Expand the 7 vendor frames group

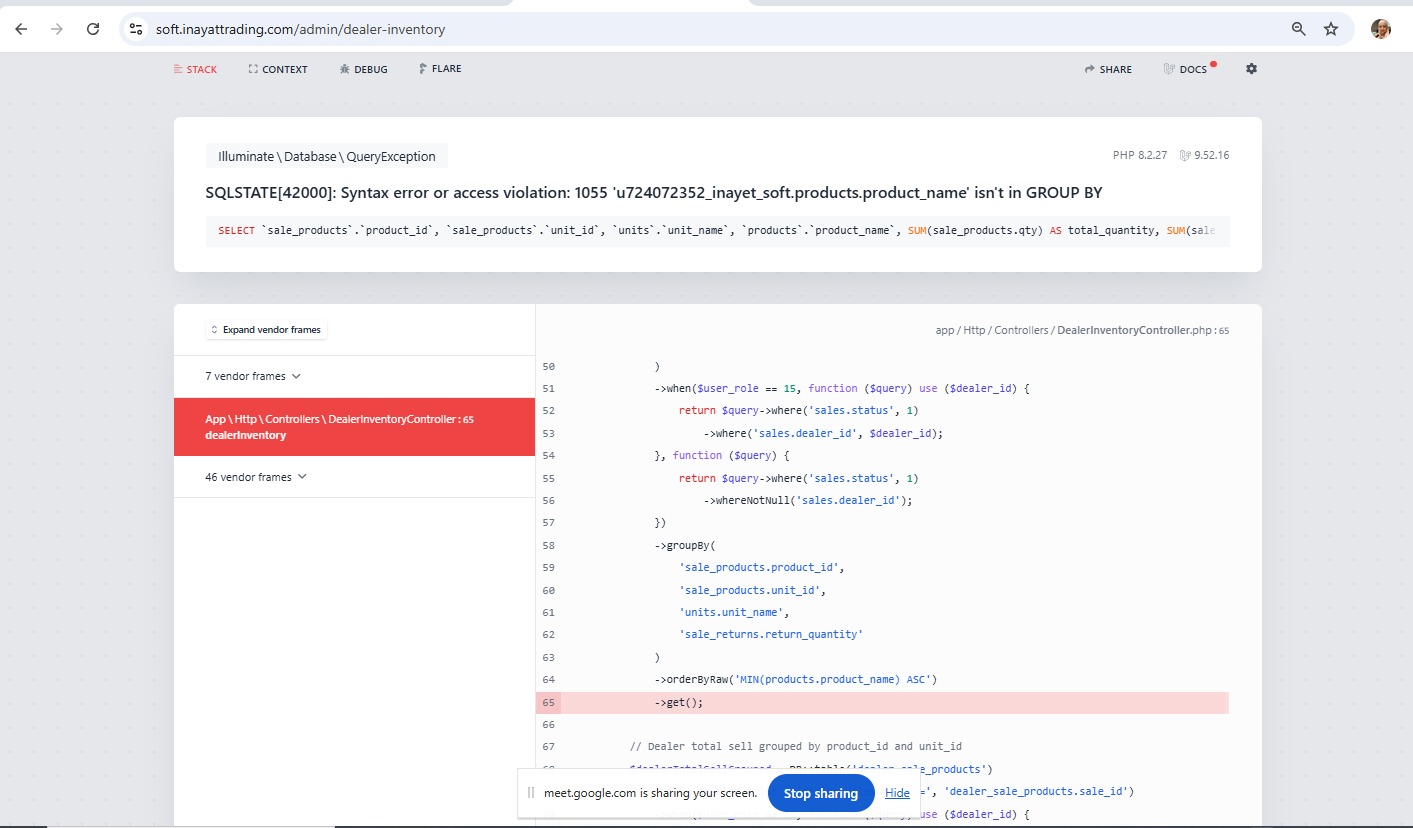(253, 376)
